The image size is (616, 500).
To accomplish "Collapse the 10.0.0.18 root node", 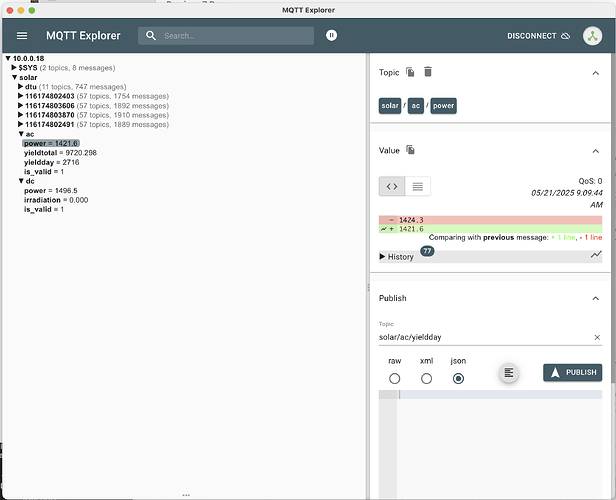I will 8,59.
